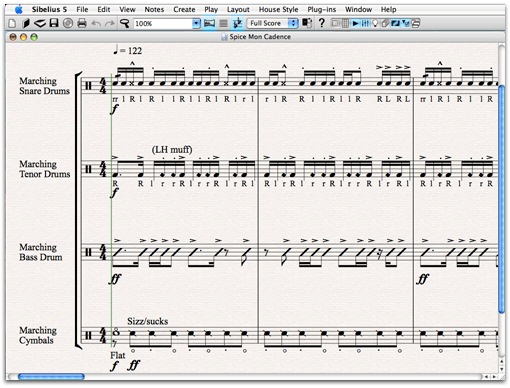The image size is (510, 388).
Task: Open the File menu
Action: [x=82, y=9]
